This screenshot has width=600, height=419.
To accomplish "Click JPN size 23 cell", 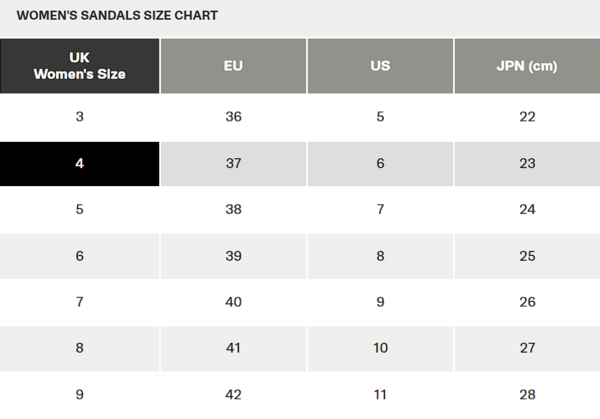I will [527, 163].
